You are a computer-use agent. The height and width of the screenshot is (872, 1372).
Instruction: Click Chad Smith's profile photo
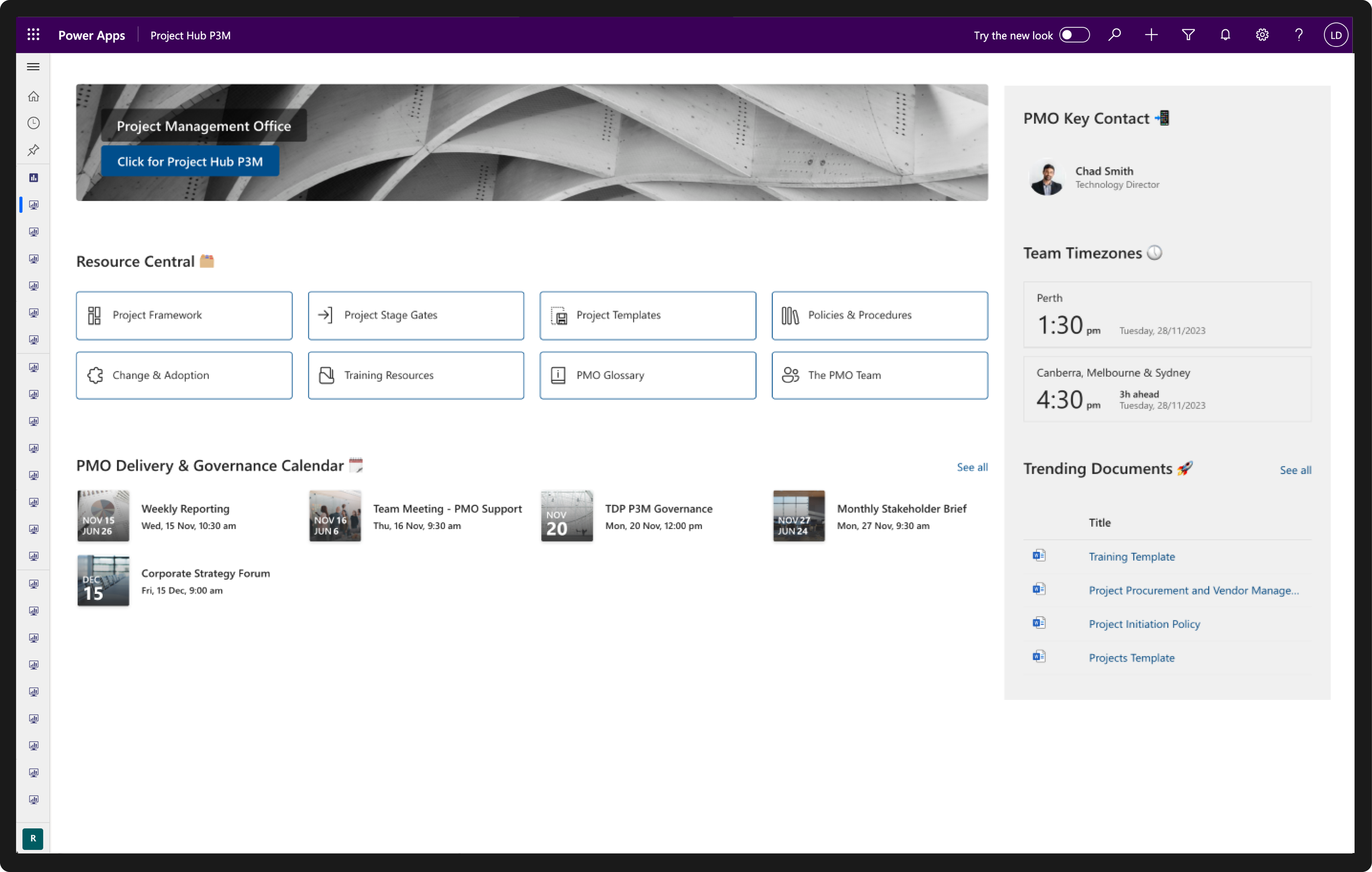[x=1047, y=177]
